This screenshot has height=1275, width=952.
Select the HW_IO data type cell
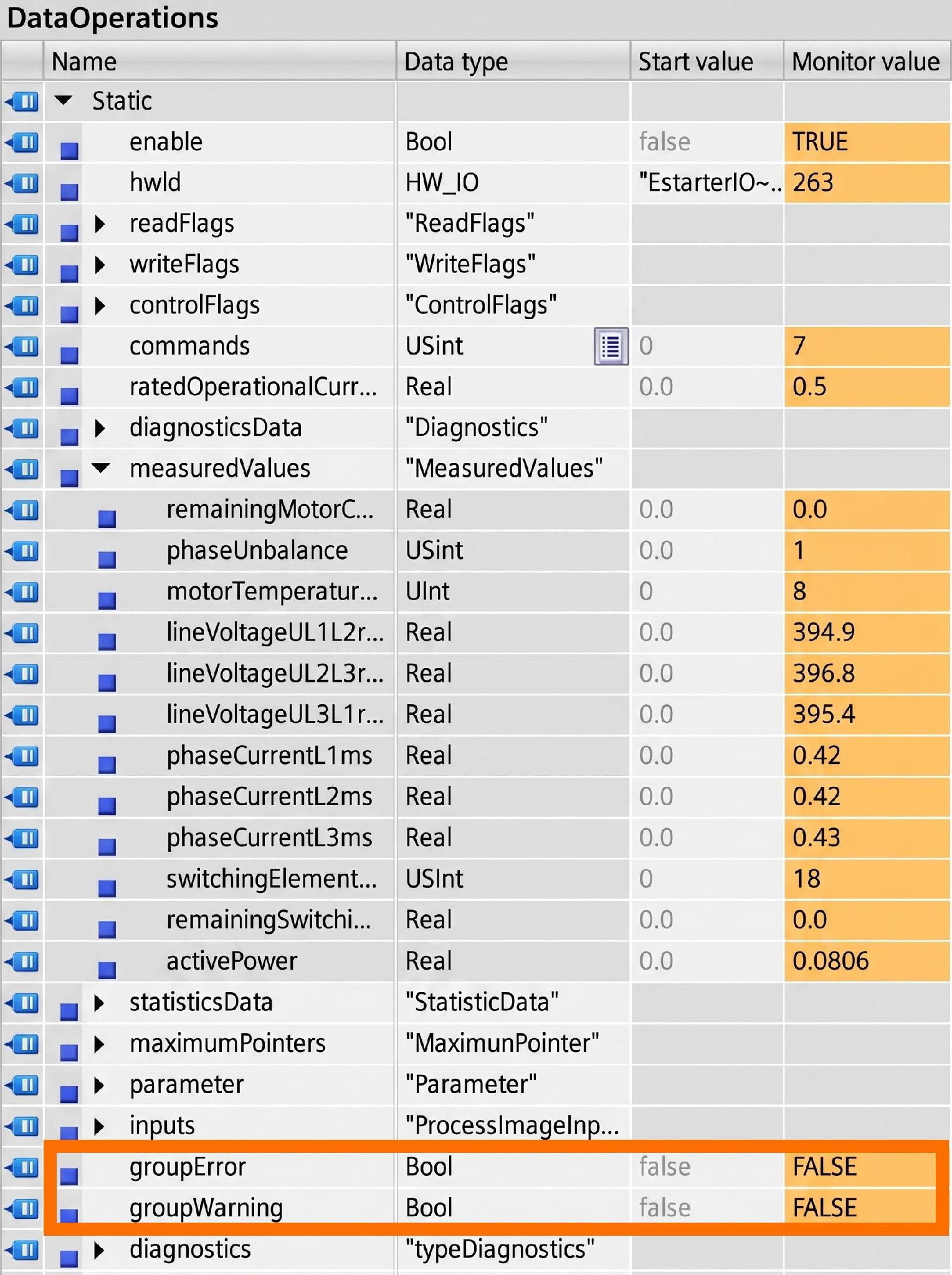click(x=513, y=183)
